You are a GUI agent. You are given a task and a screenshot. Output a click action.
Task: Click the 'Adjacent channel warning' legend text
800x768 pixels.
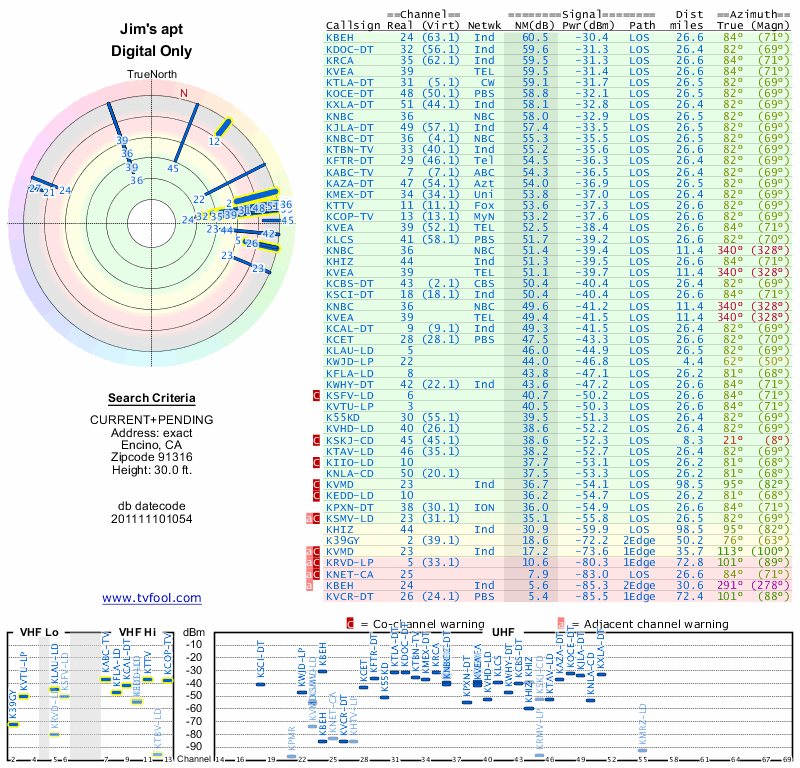[x=656, y=624]
